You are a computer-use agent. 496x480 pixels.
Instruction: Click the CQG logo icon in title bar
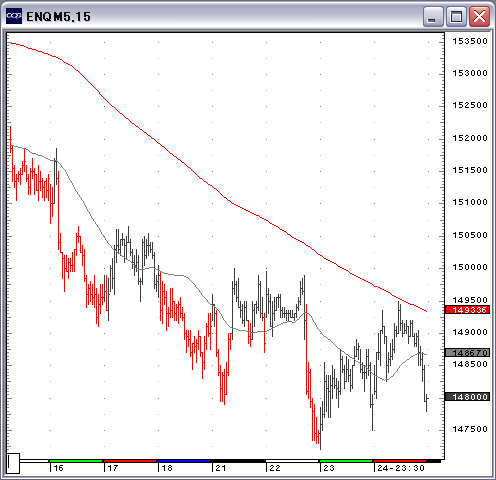pyautogui.click(x=14, y=16)
